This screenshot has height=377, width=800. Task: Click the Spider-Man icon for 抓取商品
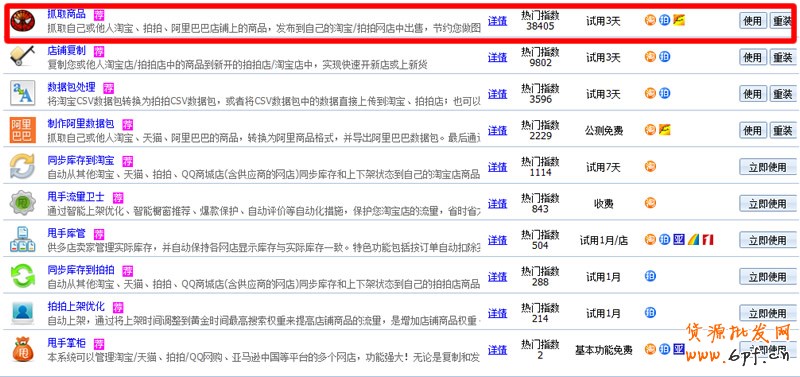point(22,20)
